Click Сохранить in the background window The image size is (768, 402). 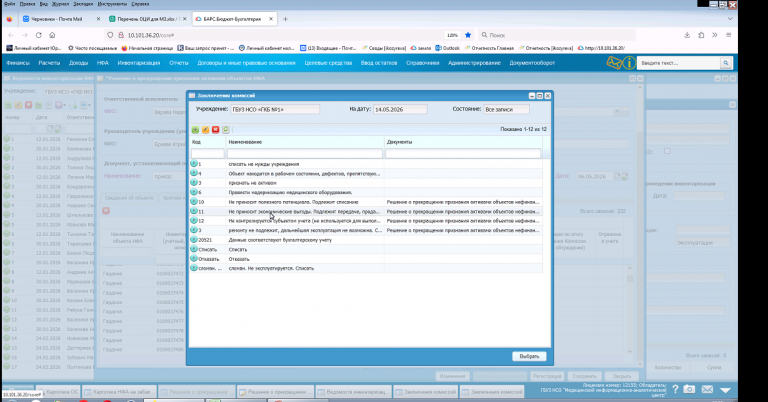[x=584, y=376]
